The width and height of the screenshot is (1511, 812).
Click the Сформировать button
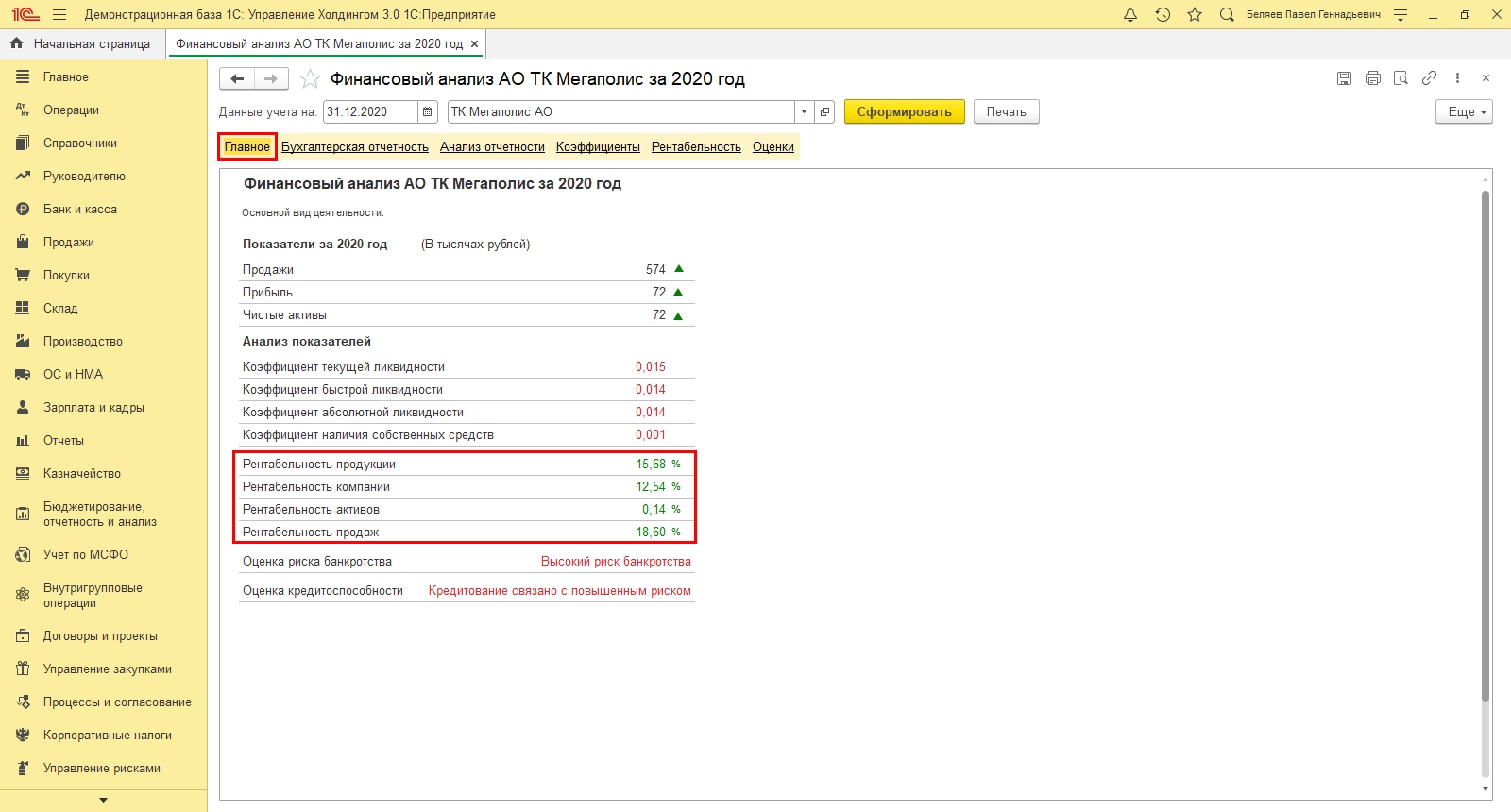(905, 112)
